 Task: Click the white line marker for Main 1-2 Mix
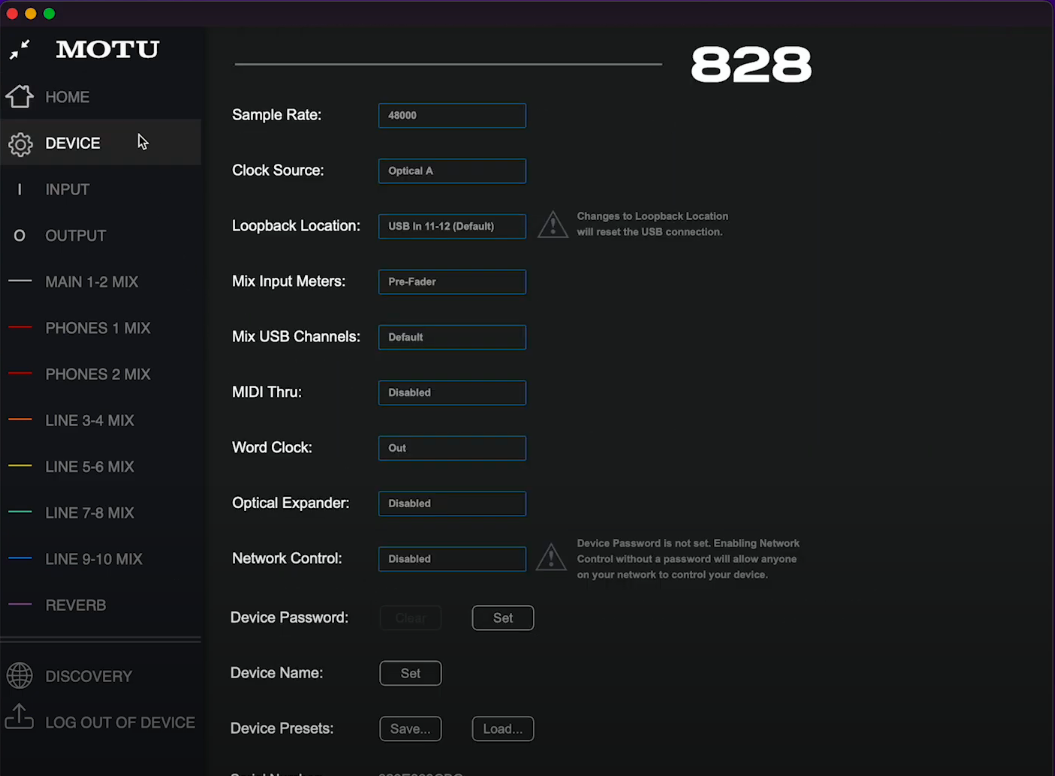[20, 281]
